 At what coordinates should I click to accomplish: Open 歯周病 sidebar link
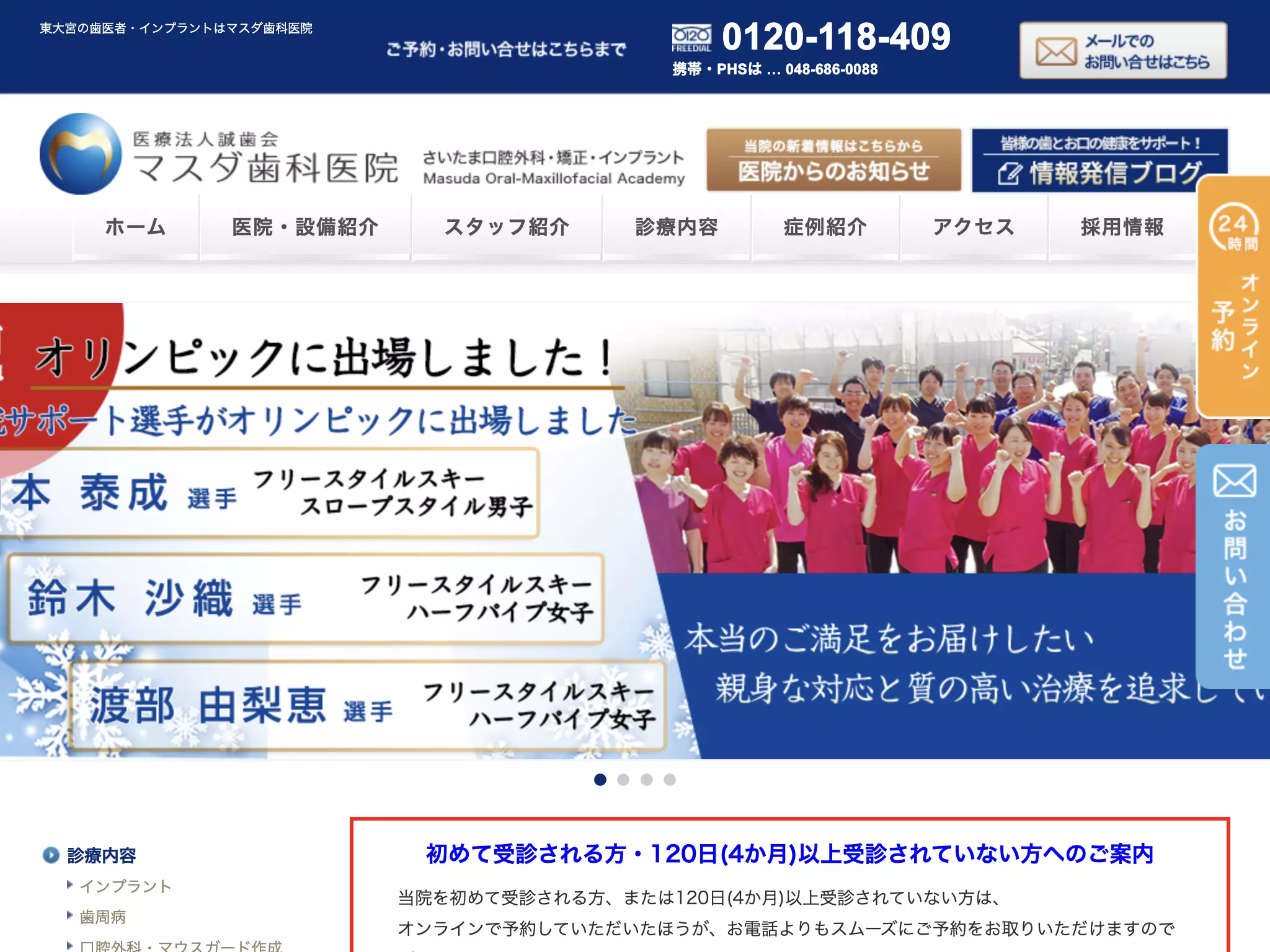pyautogui.click(x=103, y=917)
